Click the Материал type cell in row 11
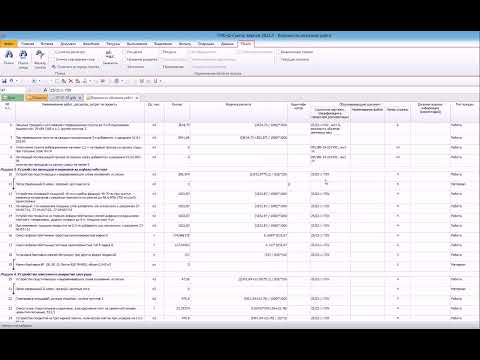The height and width of the screenshot is (360, 480). 464,184
